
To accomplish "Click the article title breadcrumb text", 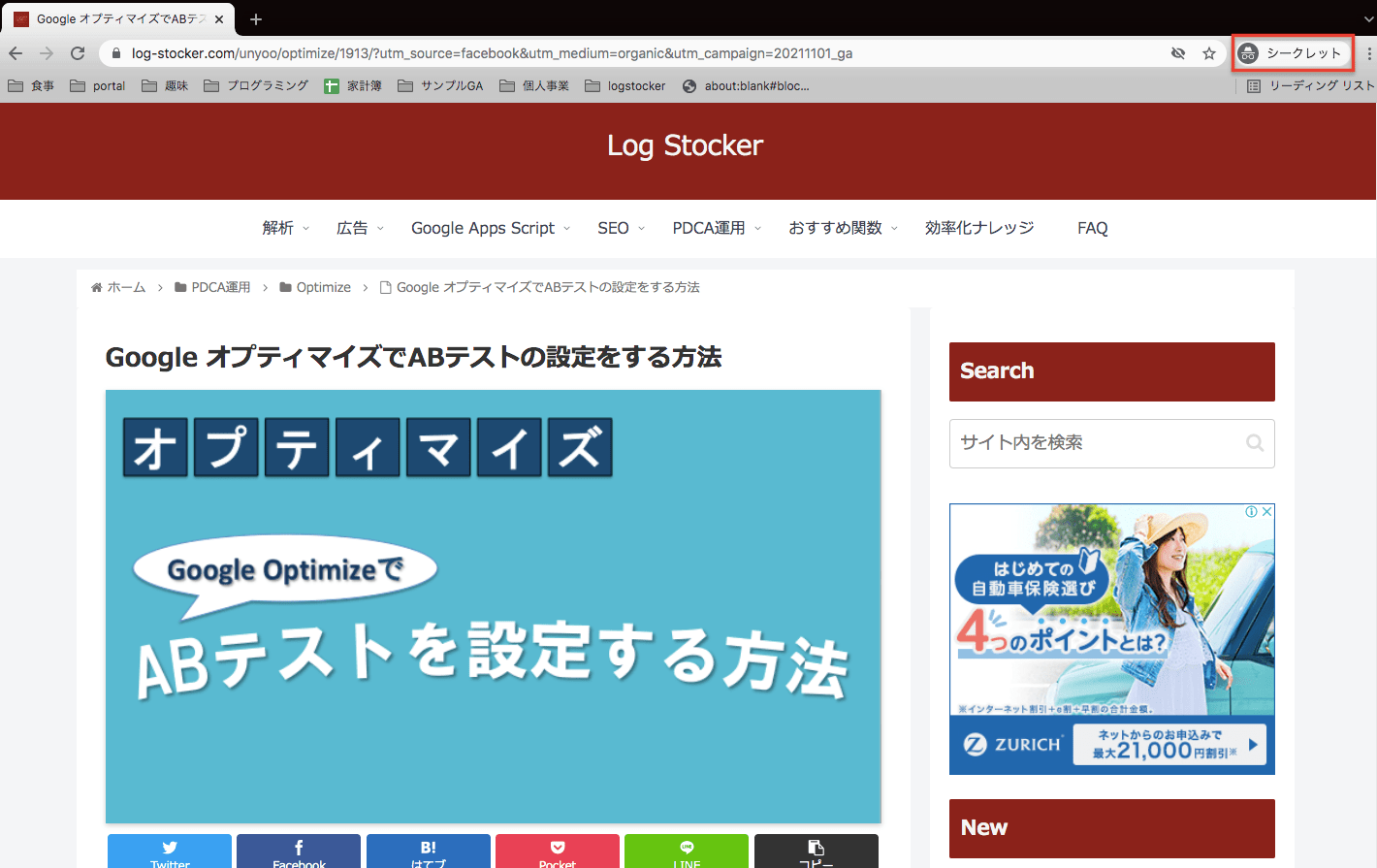I will tap(548, 287).
